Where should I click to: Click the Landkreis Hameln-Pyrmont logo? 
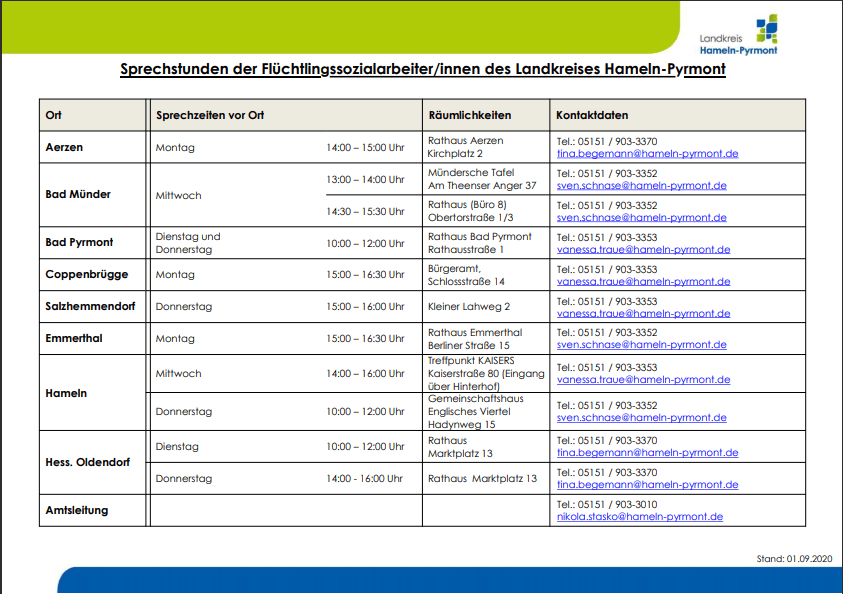click(x=739, y=35)
